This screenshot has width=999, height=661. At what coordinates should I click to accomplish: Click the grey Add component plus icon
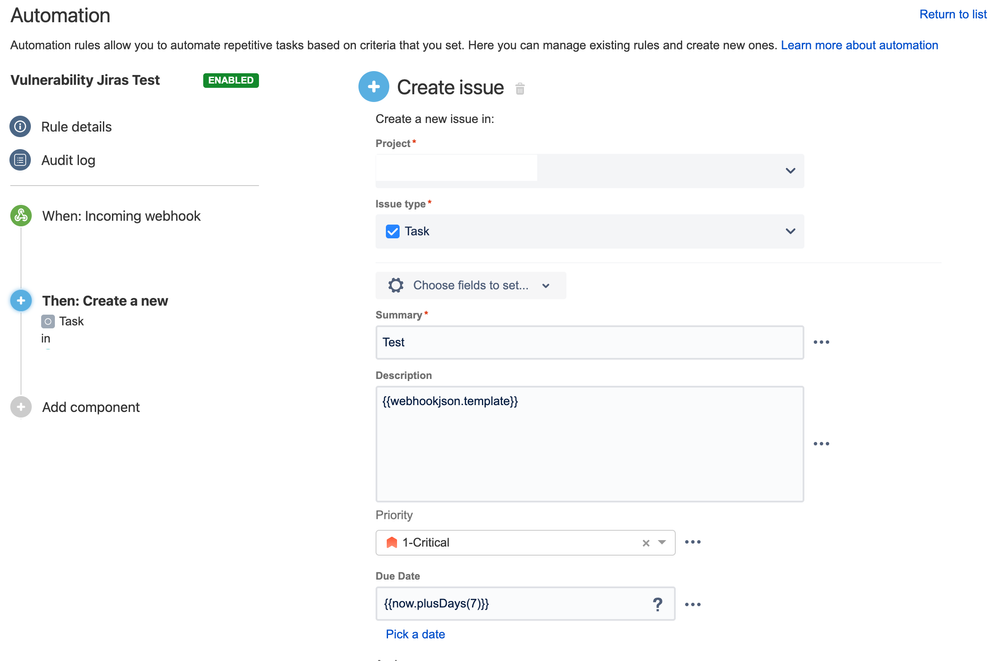coord(21,407)
